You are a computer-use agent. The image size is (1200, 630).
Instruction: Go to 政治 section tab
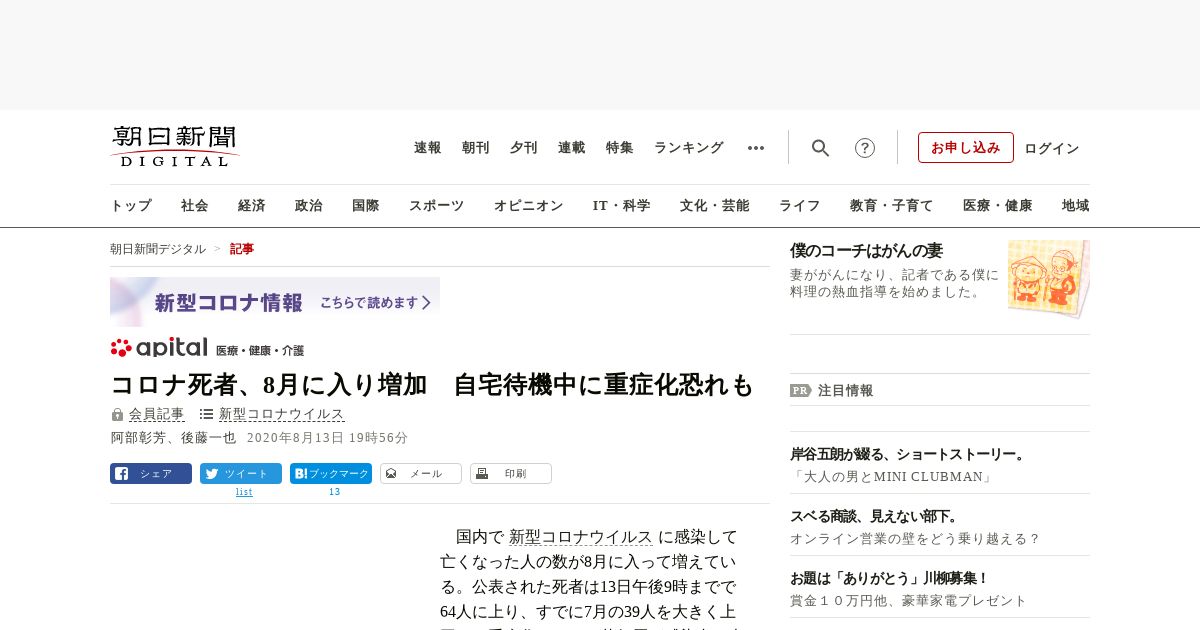point(309,206)
